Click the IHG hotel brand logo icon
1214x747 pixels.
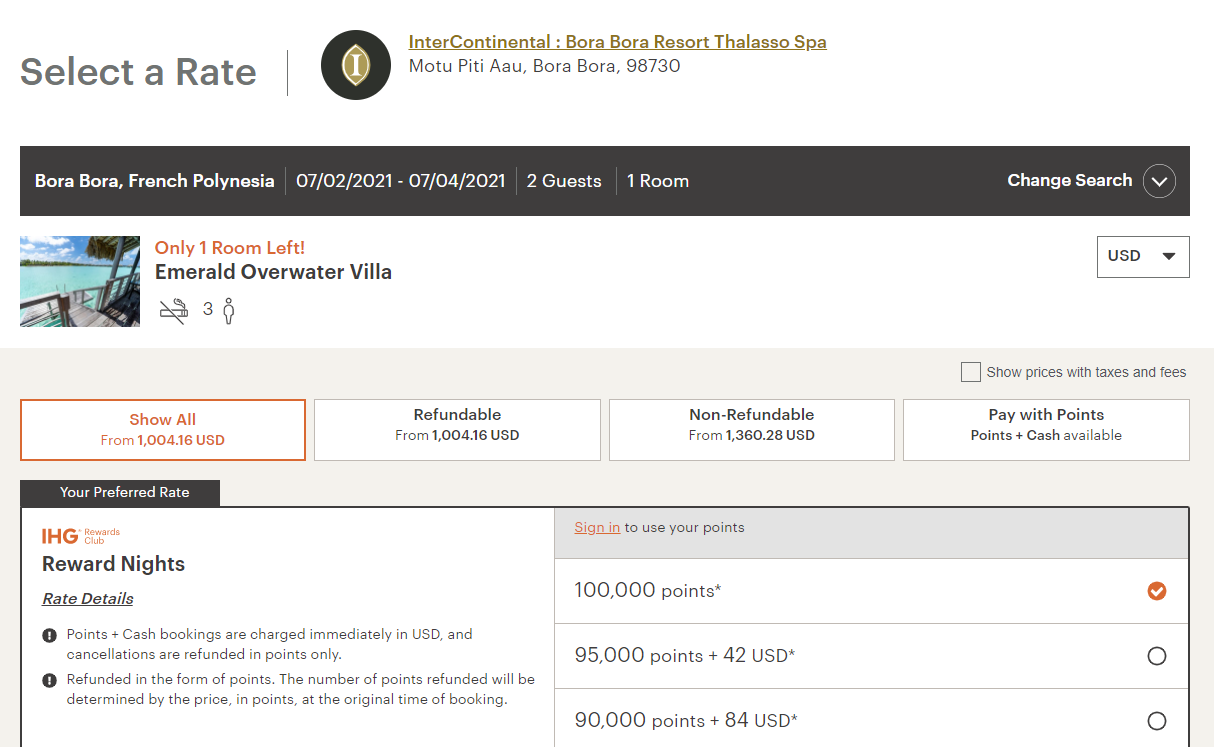(x=355, y=64)
